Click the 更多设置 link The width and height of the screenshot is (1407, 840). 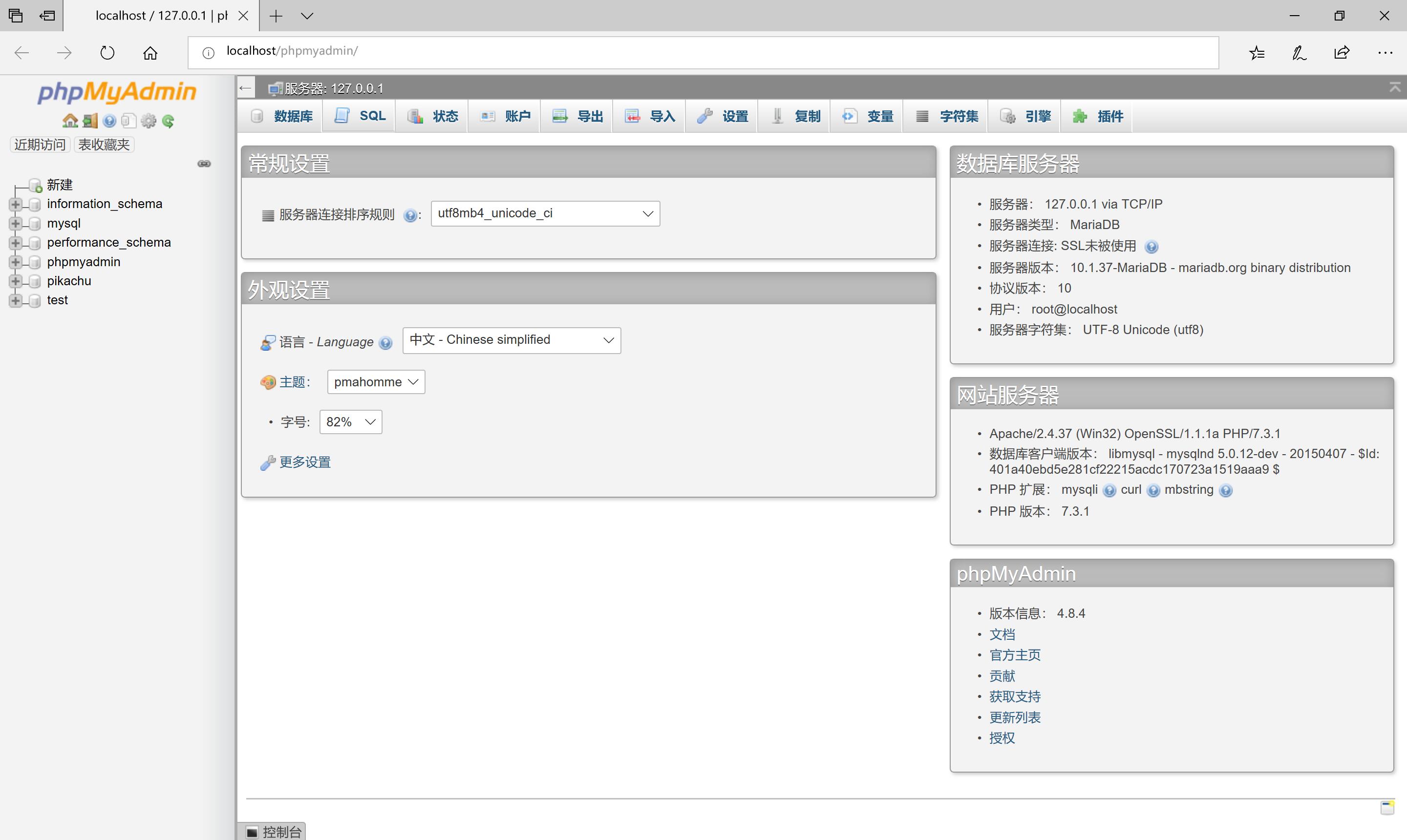[x=305, y=462]
